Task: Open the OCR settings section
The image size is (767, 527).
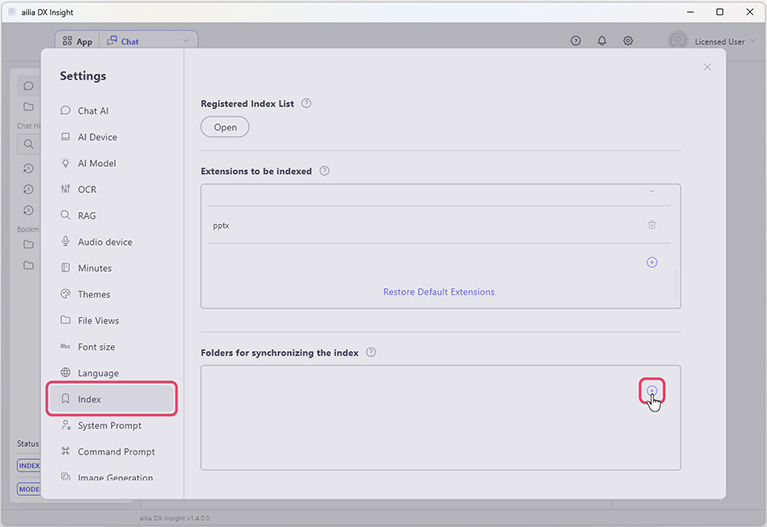Action: pyautogui.click(x=87, y=189)
